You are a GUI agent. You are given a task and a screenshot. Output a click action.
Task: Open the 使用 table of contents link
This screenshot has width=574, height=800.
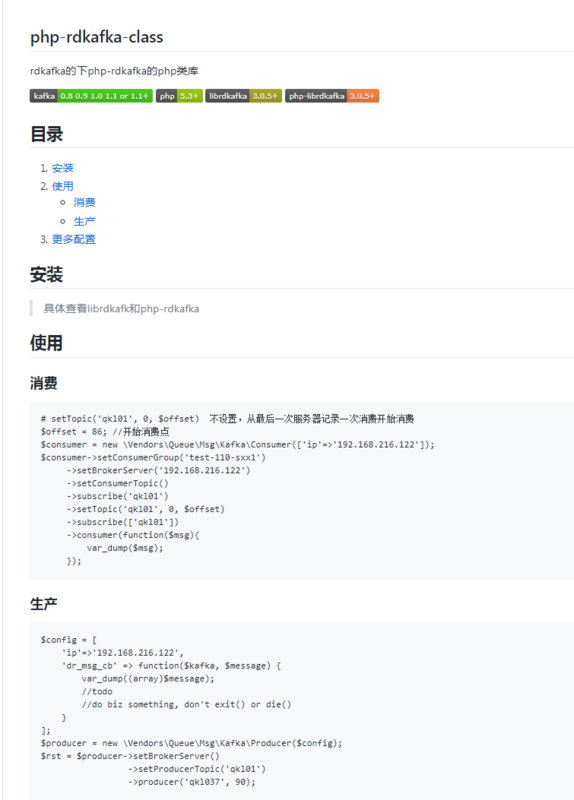[63, 186]
